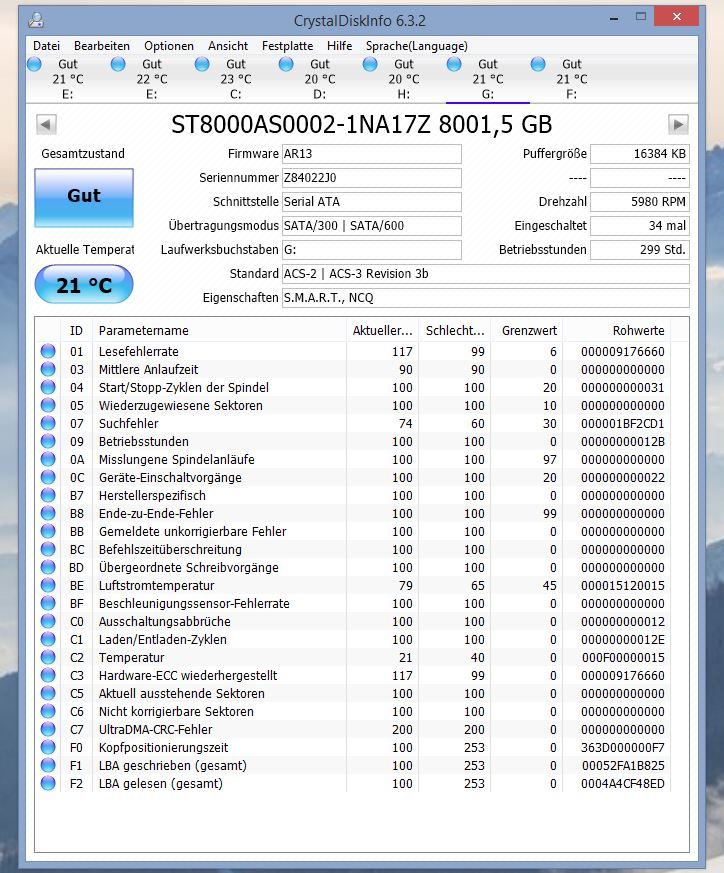Image resolution: width=724 pixels, height=873 pixels.
Task: Open the Ansicht menu
Action: coord(228,46)
